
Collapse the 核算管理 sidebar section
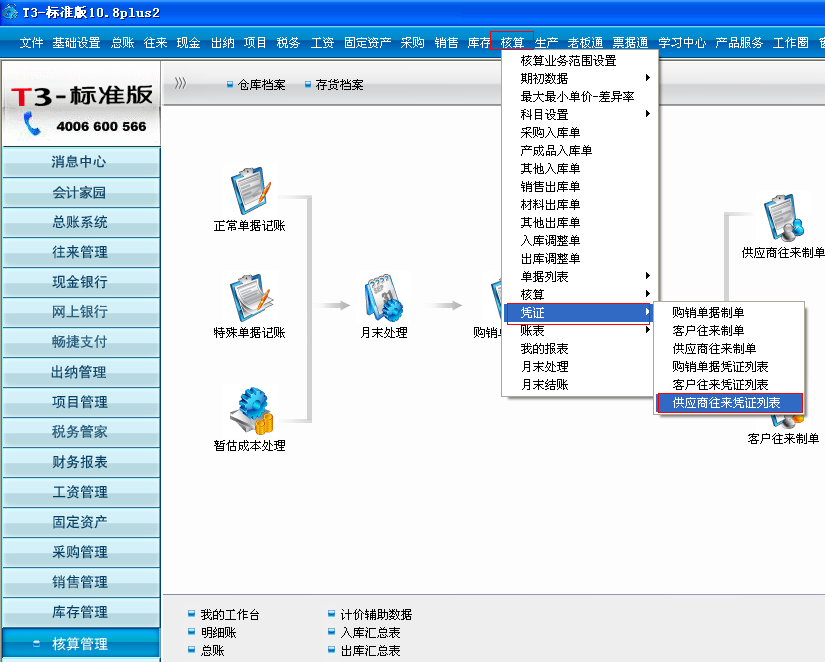pyautogui.click(x=81, y=643)
